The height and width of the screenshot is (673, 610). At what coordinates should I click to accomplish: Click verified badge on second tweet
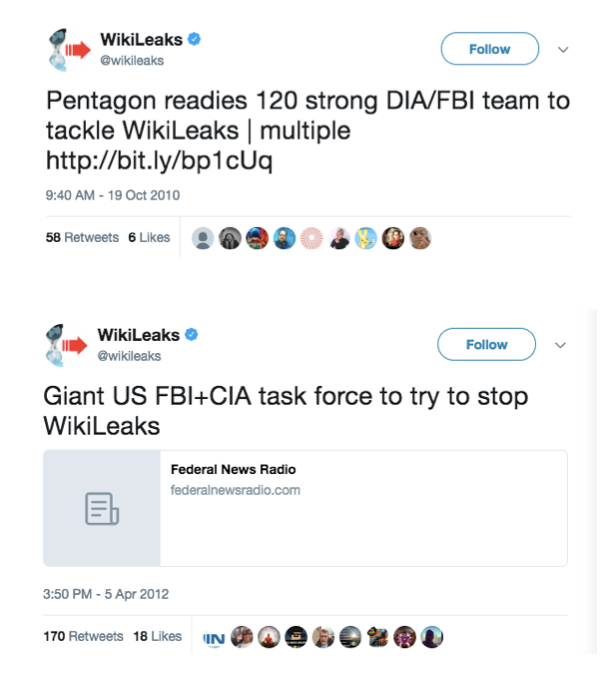coord(191,335)
